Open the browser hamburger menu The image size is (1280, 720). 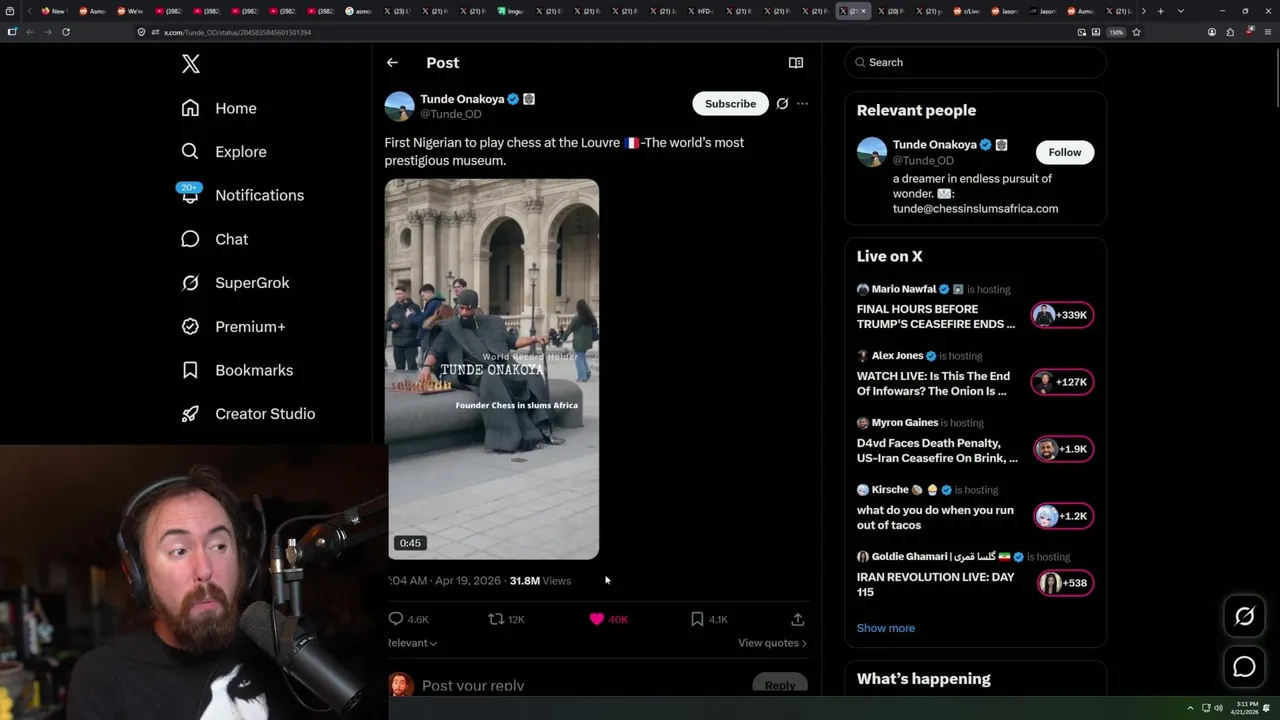1268,32
